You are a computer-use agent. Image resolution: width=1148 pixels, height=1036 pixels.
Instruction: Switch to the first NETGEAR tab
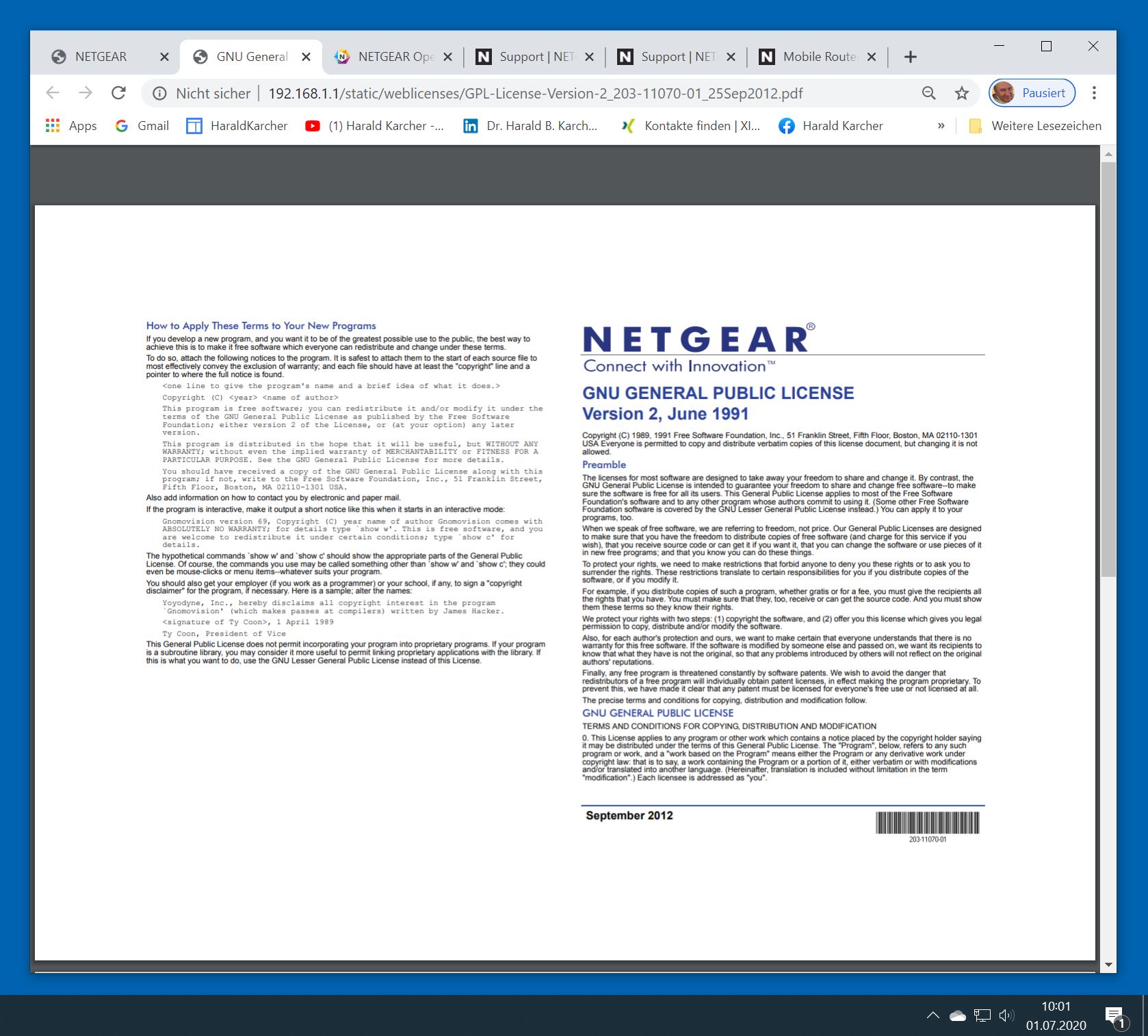pos(101,57)
